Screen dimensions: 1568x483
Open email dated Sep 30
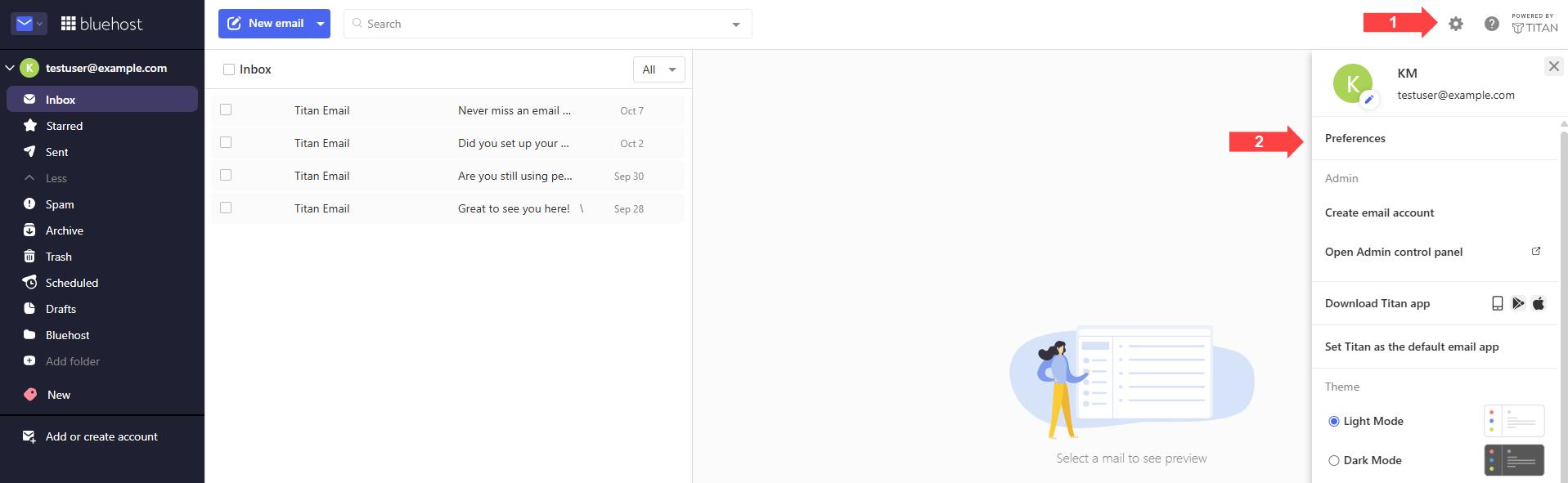tap(448, 176)
